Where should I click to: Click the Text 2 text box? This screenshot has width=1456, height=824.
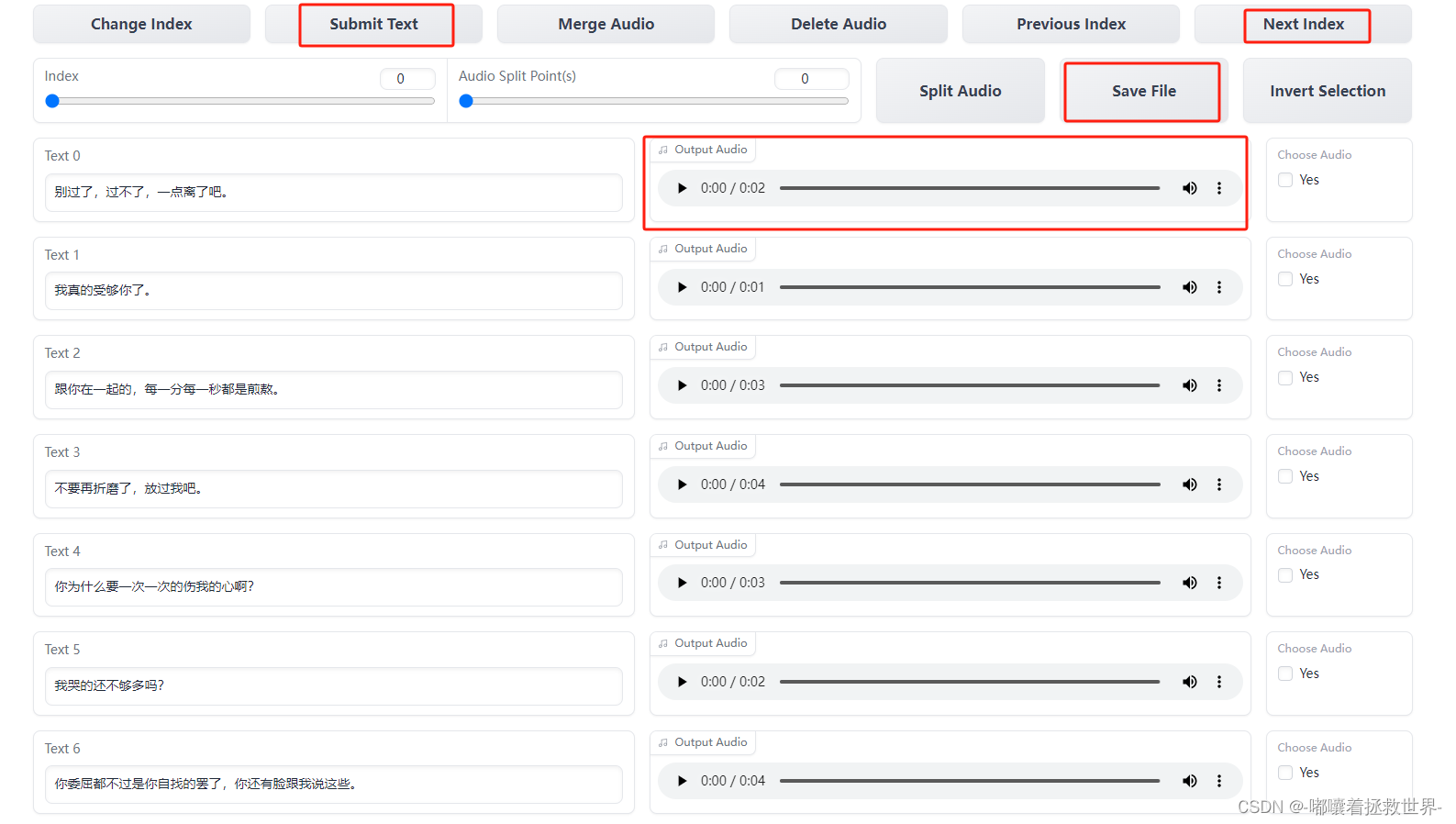(334, 390)
